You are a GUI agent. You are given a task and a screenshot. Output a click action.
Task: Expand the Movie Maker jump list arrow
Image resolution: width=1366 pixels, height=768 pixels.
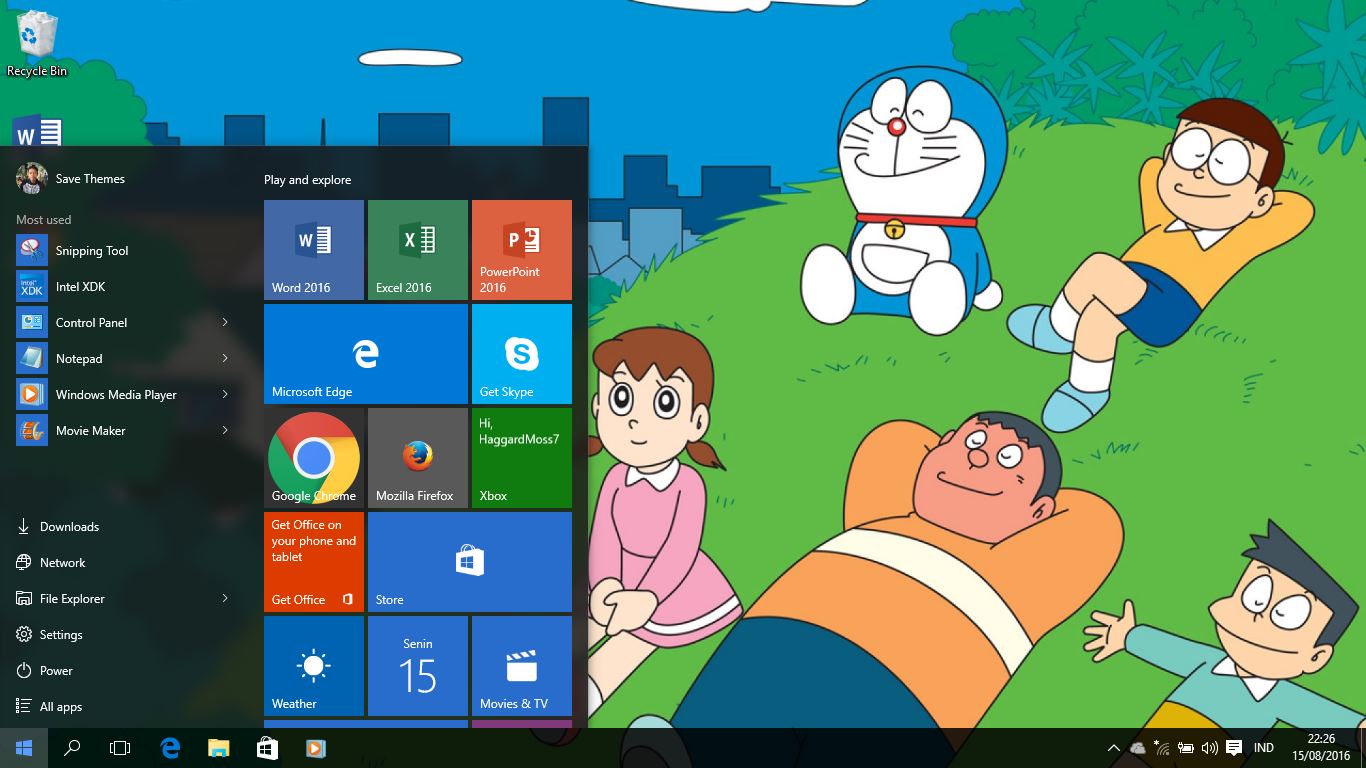(x=225, y=430)
